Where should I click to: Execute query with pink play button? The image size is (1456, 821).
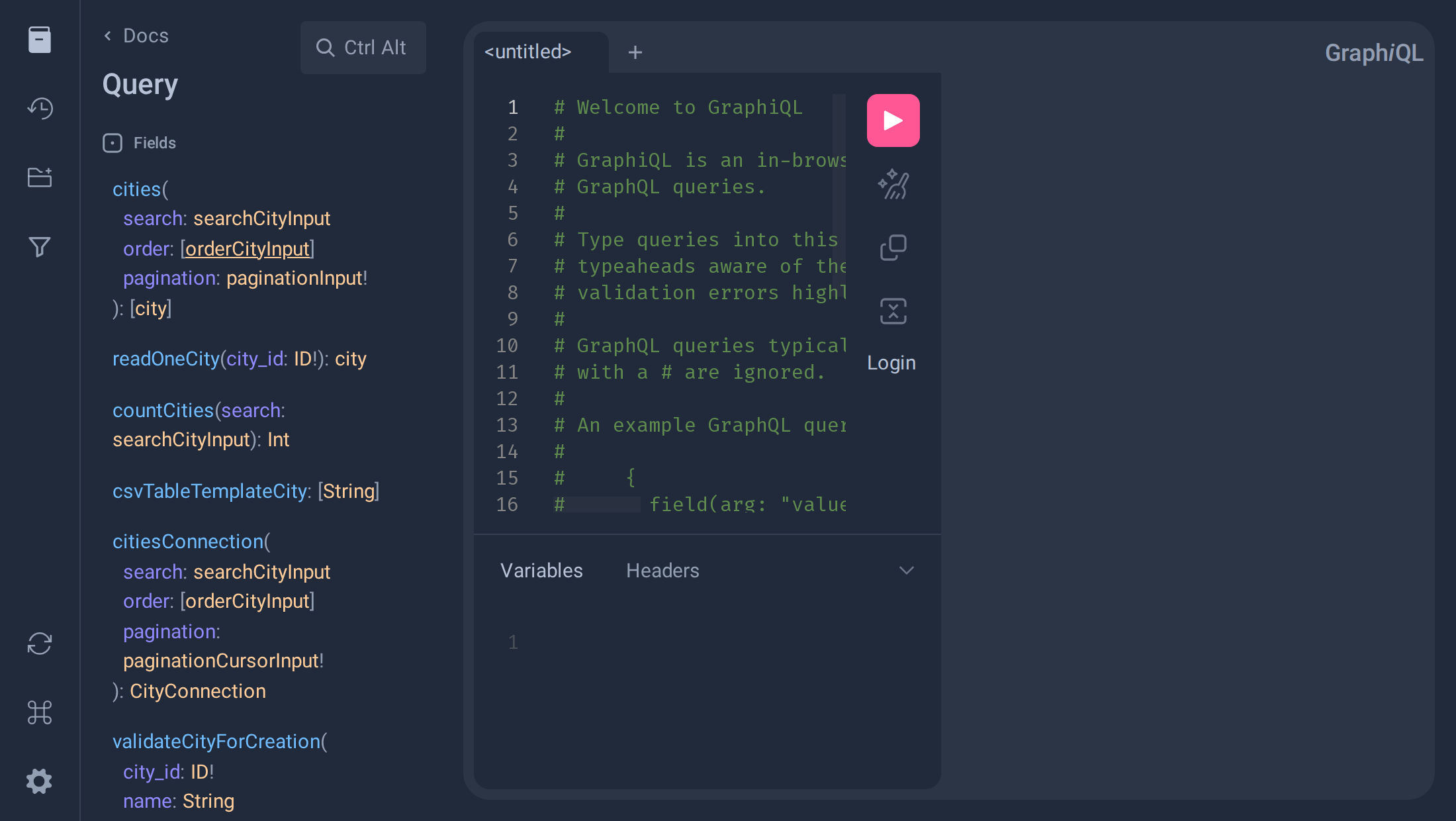(x=893, y=121)
